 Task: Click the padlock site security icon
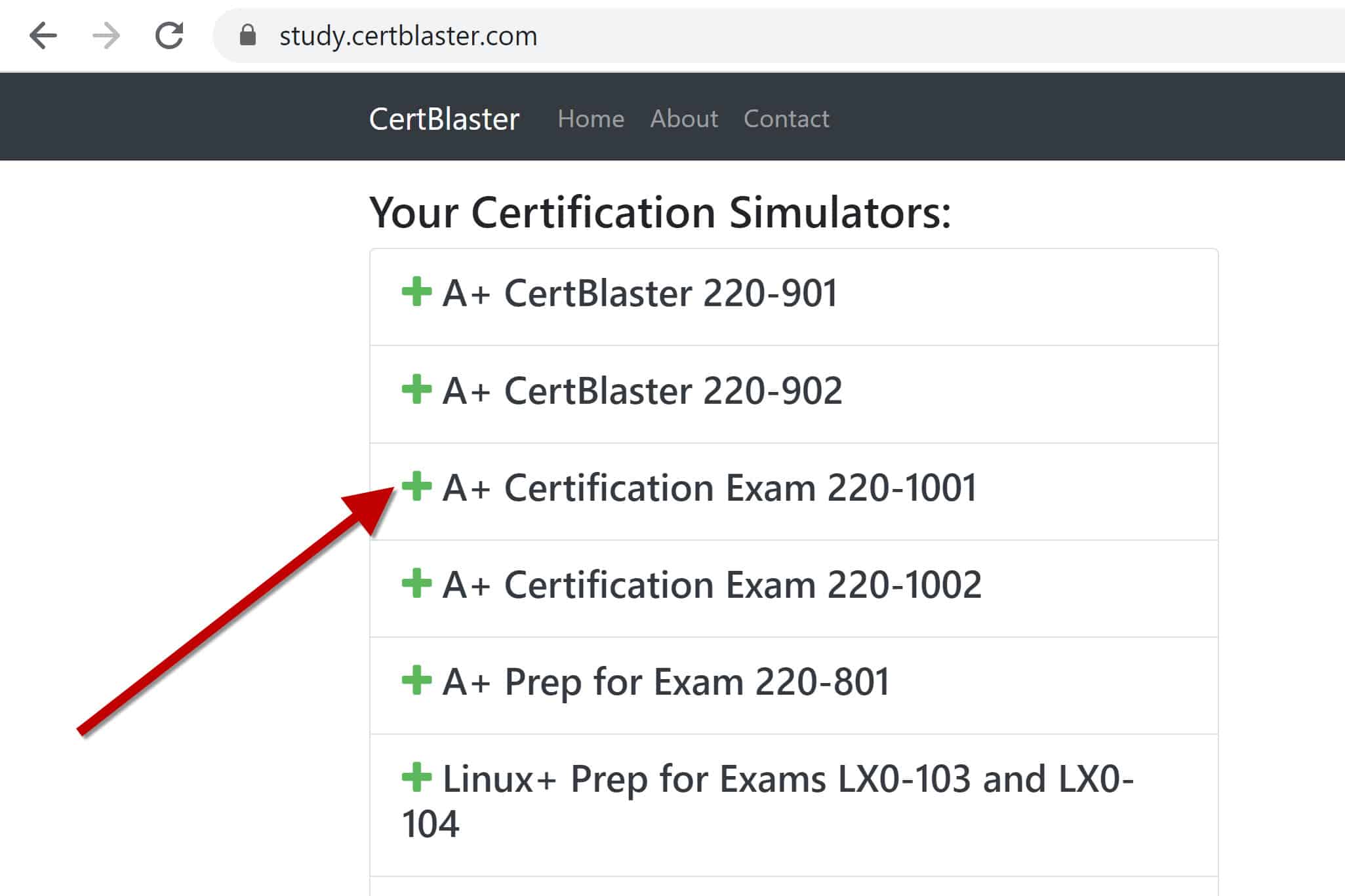[x=248, y=35]
